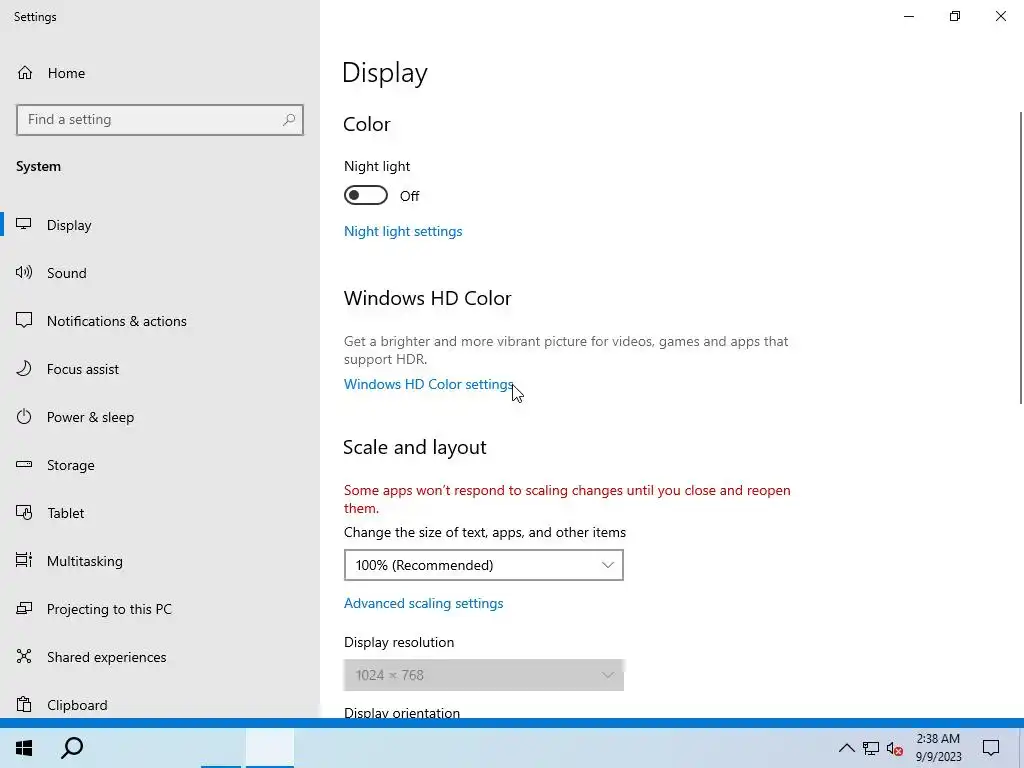
Task: Click the Night light label above the switch
Action: point(377,167)
